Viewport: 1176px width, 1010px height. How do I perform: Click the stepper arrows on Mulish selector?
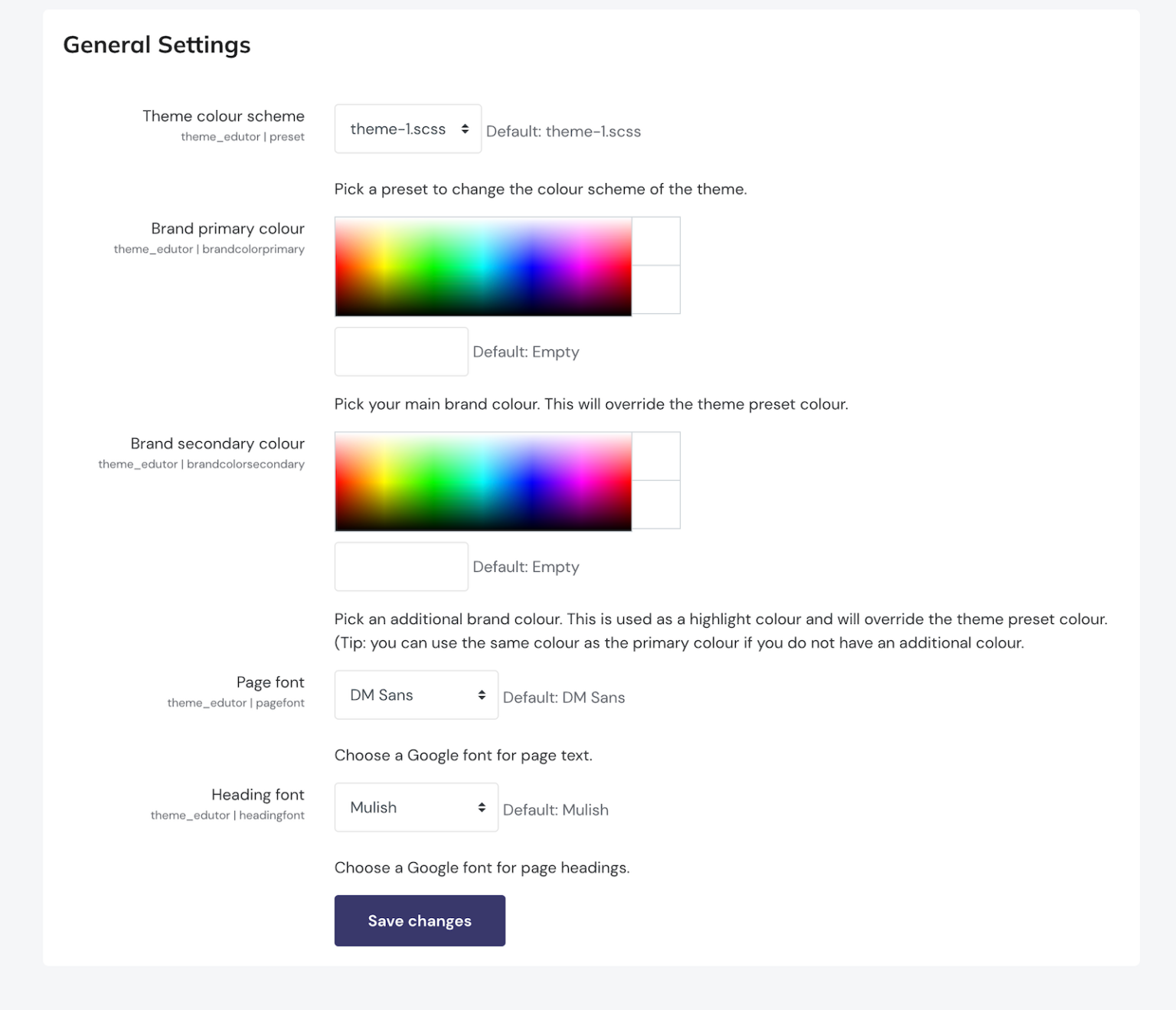coord(482,807)
